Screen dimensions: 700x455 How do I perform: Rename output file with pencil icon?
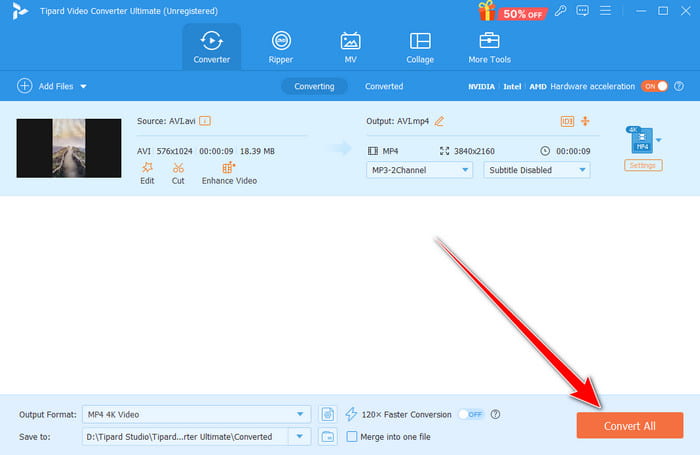pos(439,121)
